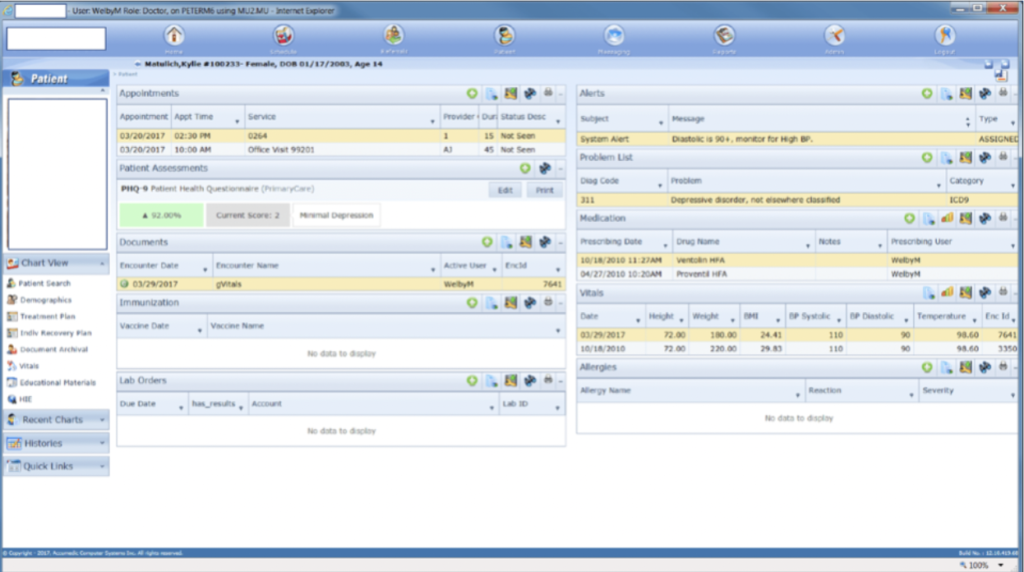Select the Proventil HFA medication row
This screenshot has height=572, width=1024.
[797, 274]
